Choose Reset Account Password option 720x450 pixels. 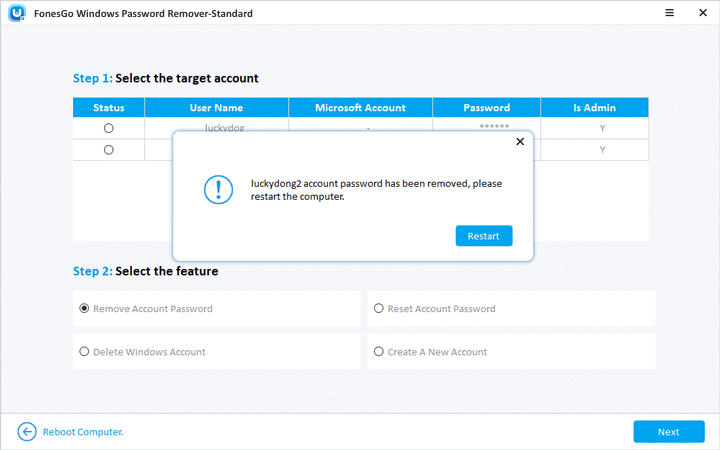pos(378,308)
